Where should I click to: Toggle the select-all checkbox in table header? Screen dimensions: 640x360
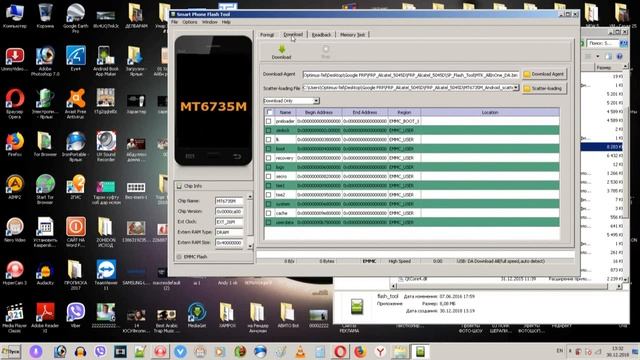pos(269,112)
